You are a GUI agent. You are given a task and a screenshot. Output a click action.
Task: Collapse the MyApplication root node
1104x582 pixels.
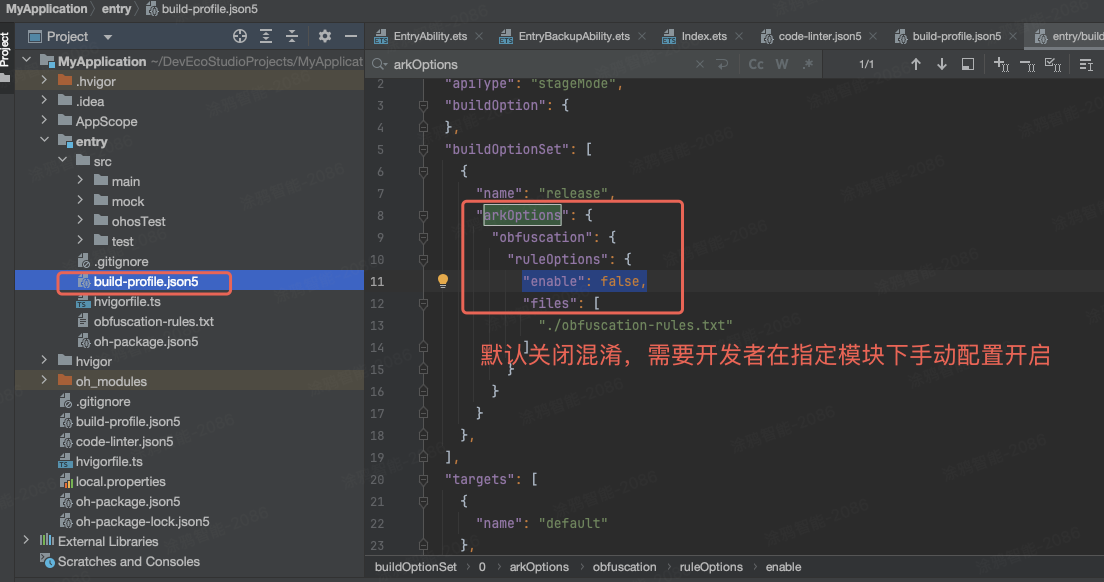pos(27,61)
